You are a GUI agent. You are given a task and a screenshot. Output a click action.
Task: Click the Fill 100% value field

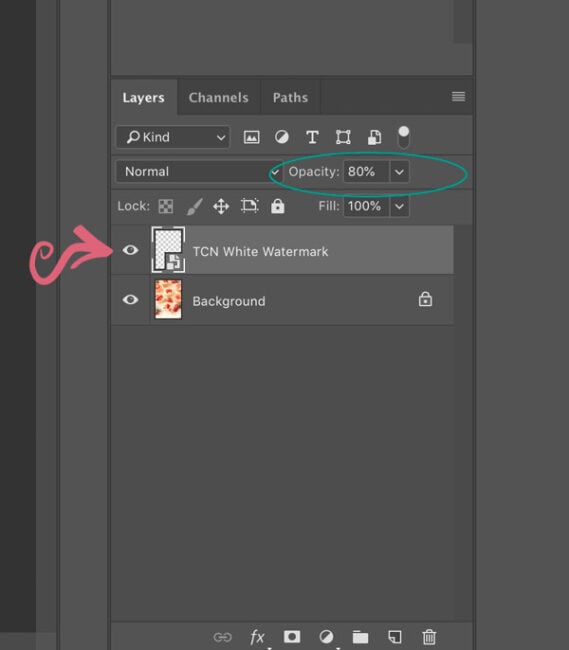tap(366, 206)
